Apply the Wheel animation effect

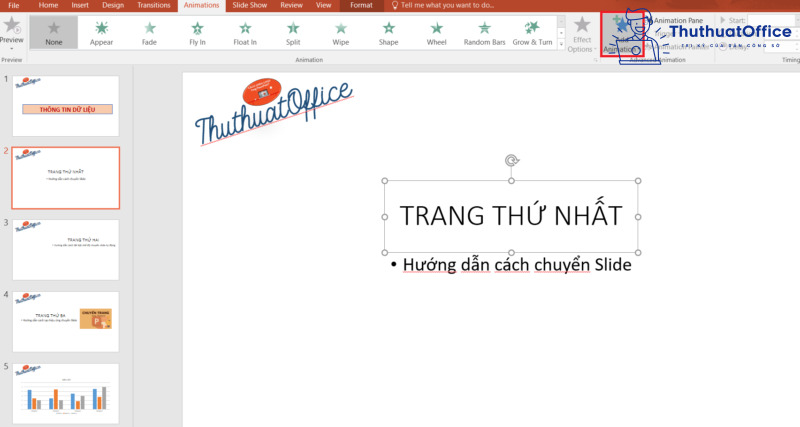pyautogui.click(x=436, y=32)
